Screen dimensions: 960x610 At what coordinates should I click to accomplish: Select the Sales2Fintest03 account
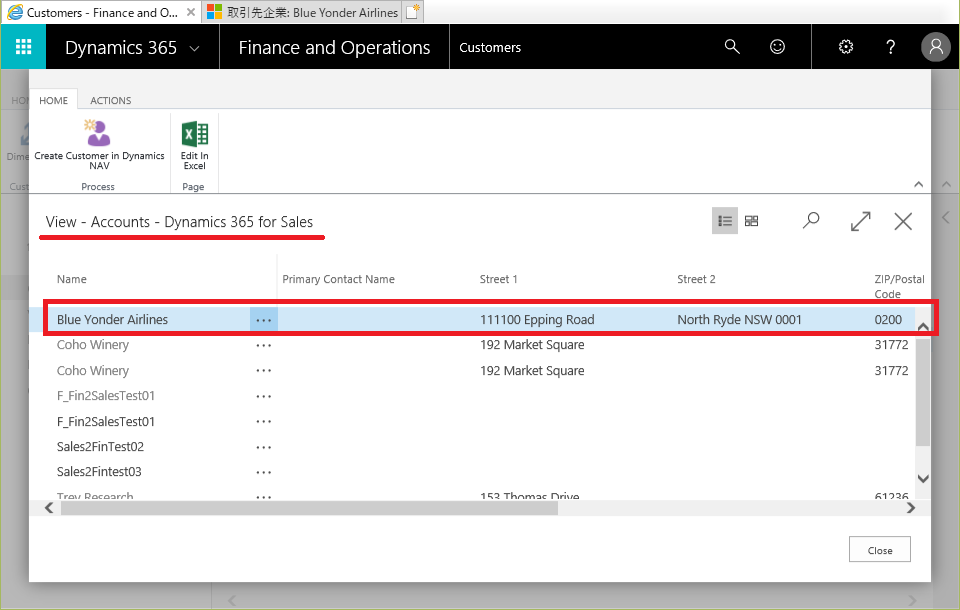99,472
